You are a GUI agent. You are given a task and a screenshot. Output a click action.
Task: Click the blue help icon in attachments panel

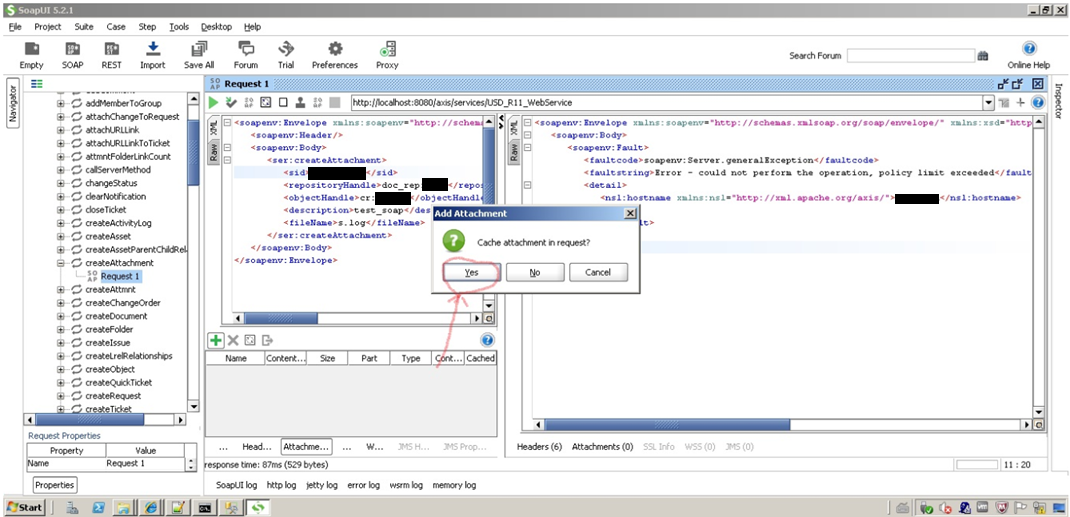point(487,340)
